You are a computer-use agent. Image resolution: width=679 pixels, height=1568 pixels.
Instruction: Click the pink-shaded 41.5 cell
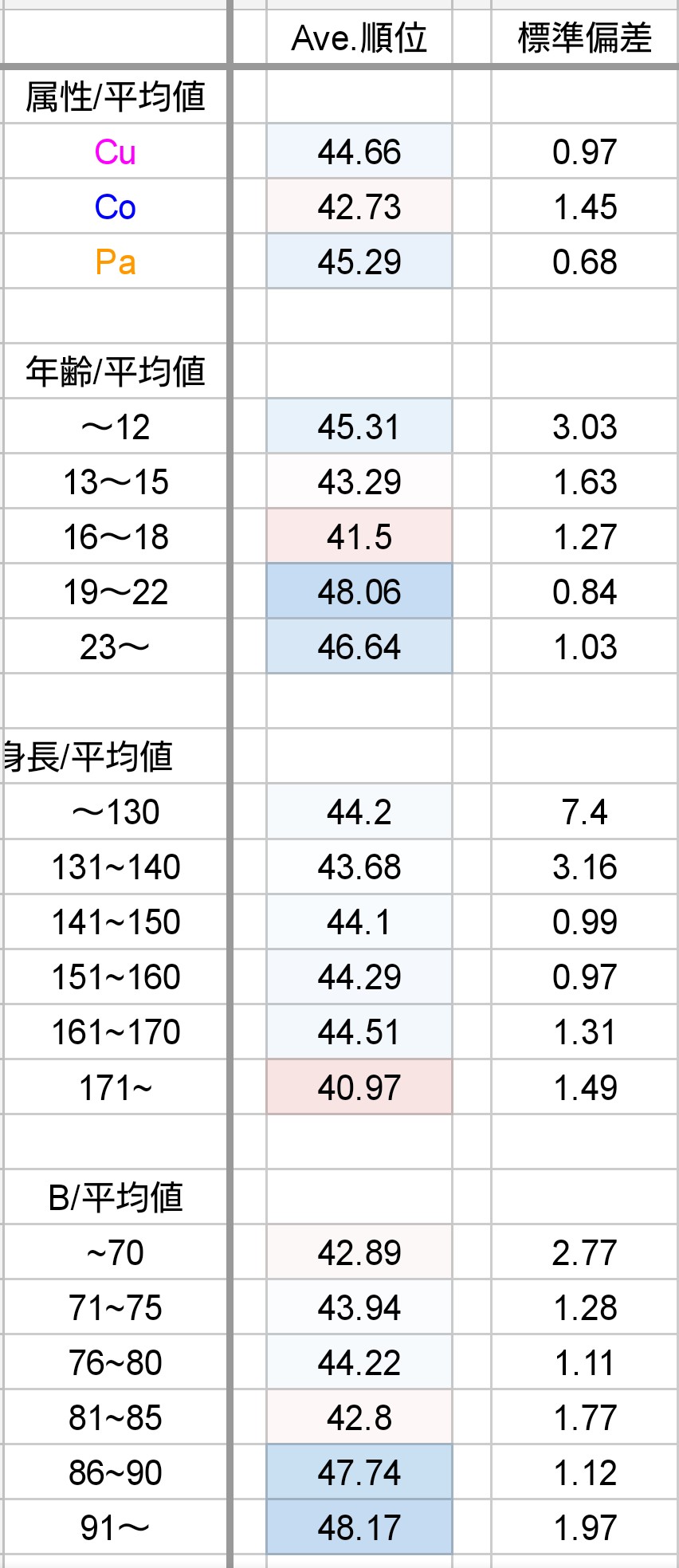[359, 537]
